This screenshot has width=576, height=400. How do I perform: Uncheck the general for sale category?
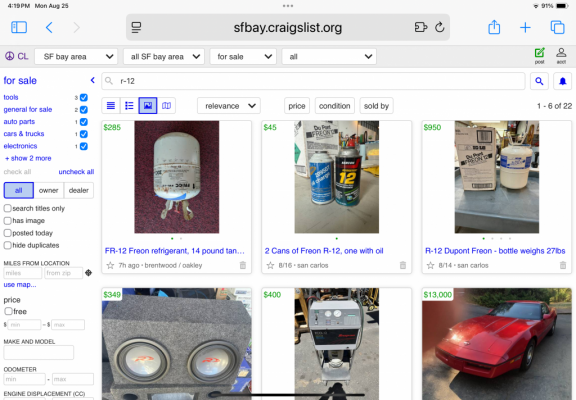click(84, 109)
